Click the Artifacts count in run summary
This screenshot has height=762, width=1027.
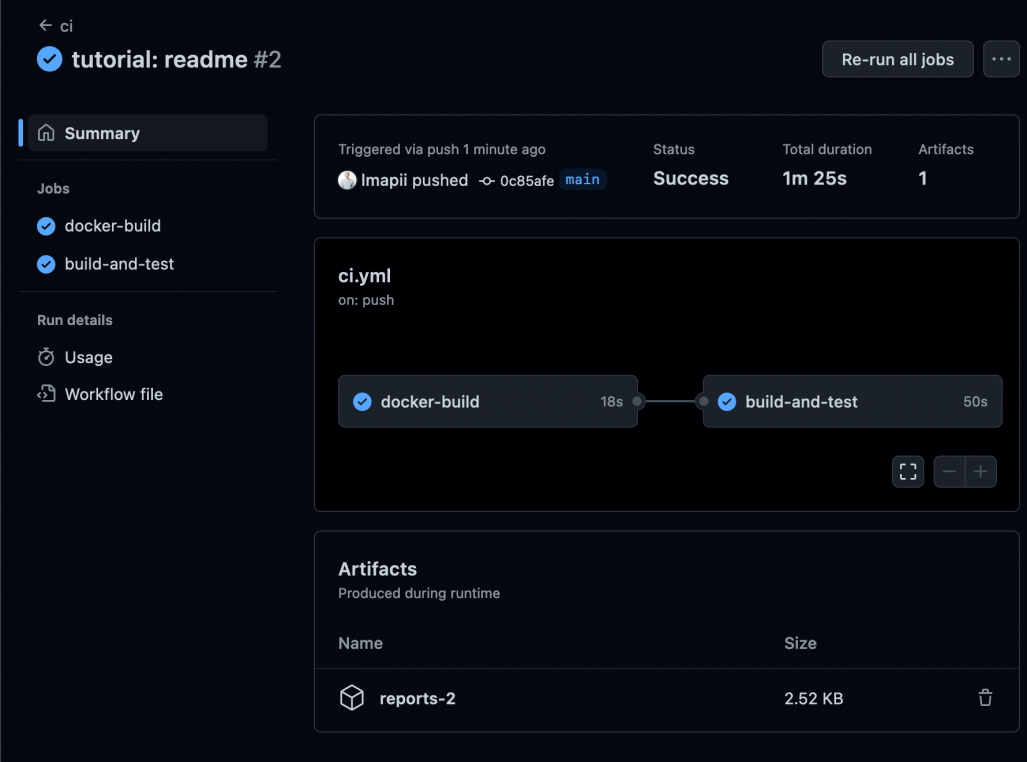point(923,179)
